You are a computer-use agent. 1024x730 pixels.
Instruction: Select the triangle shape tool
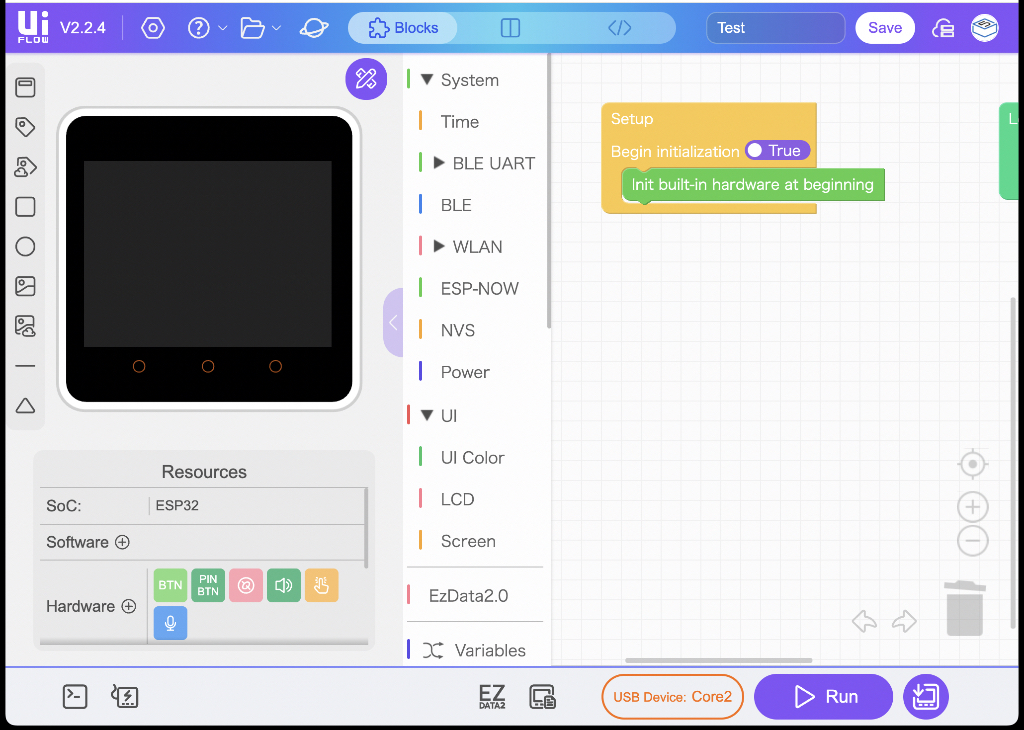pos(25,405)
